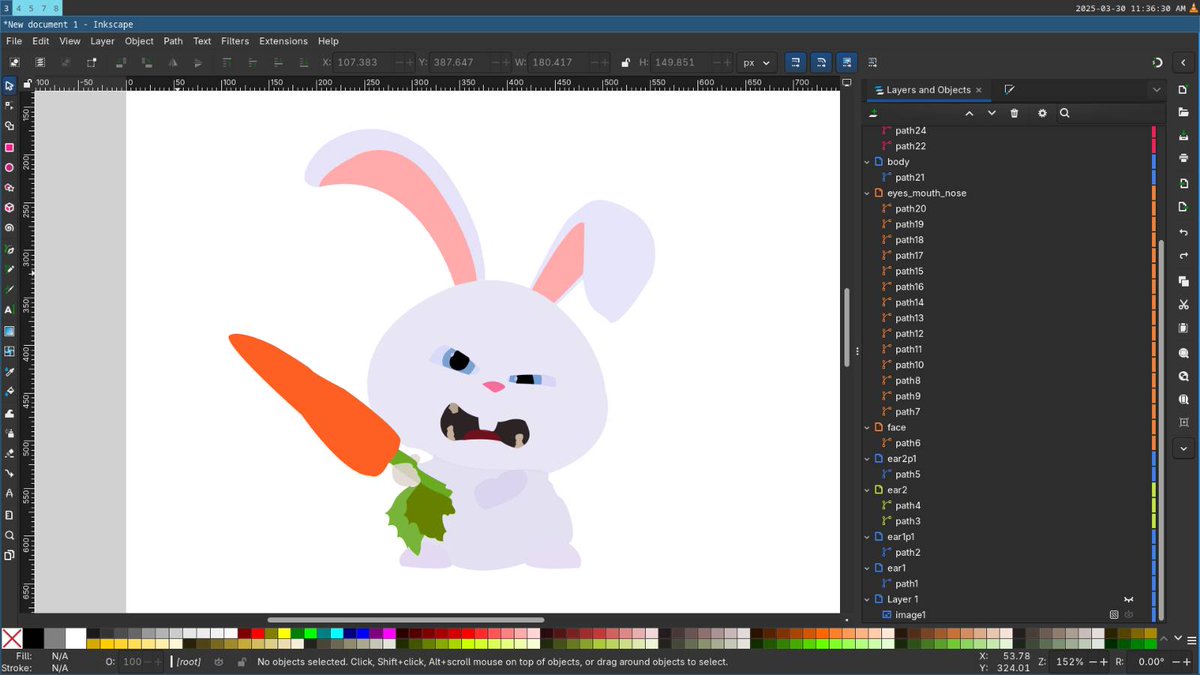The image size is (1200, 675).
Task: Toggle the width-height lock ratio icon
Action: pos(626,62)
